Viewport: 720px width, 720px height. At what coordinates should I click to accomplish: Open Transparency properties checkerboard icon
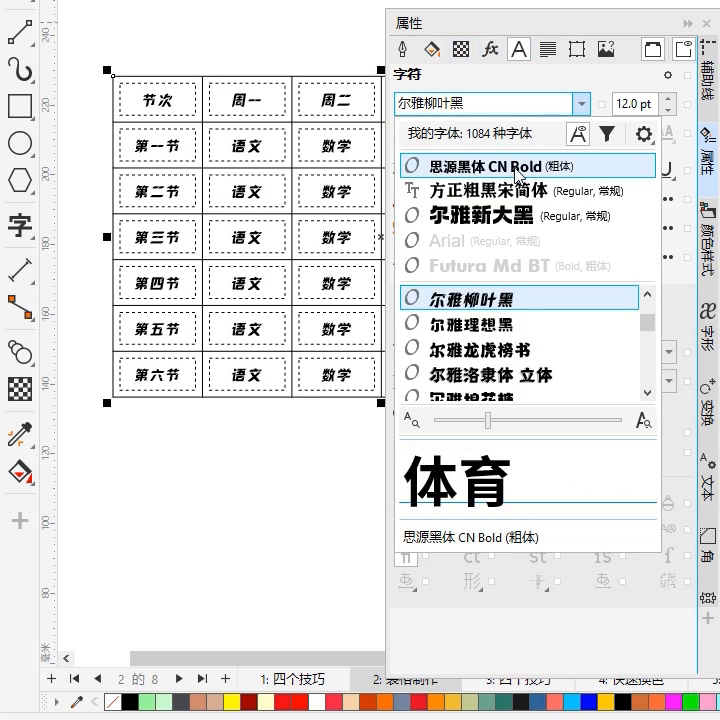(461, 49)
